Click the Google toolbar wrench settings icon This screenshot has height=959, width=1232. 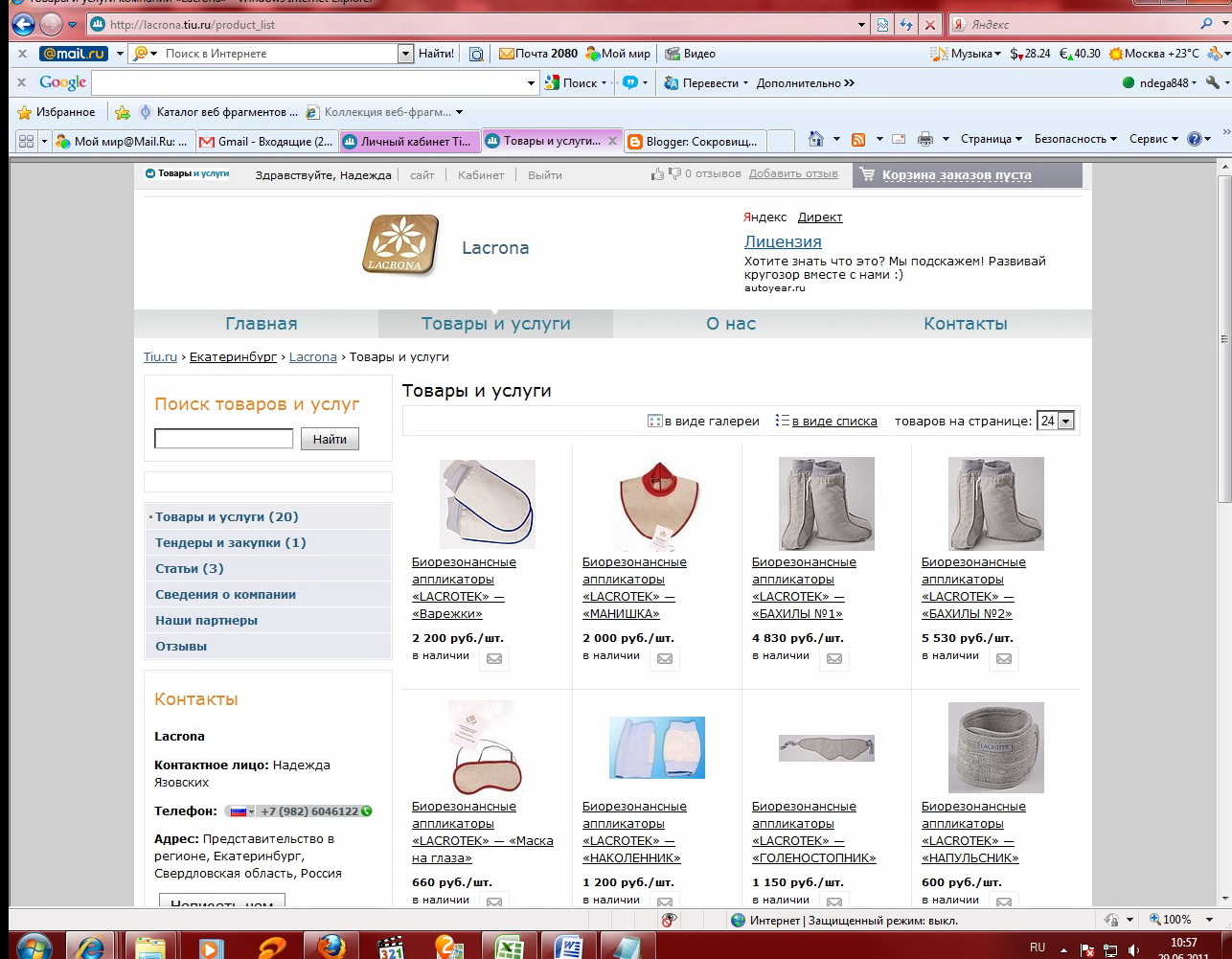point(1213,82)
